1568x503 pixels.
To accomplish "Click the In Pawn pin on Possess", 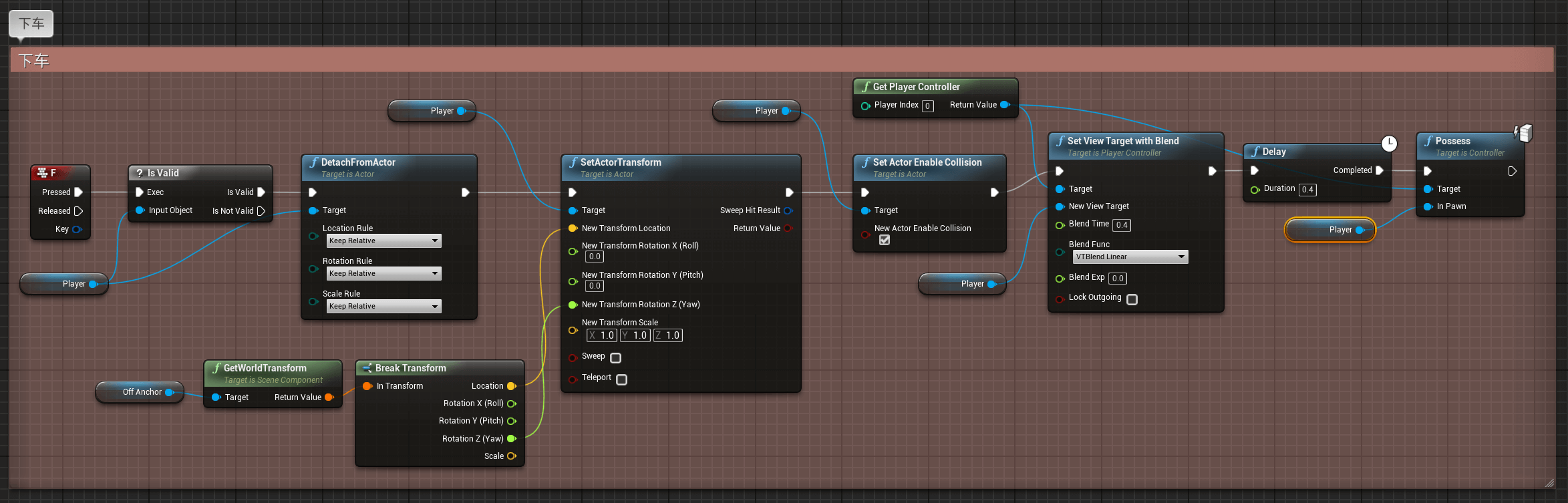I will (1428, 206).
